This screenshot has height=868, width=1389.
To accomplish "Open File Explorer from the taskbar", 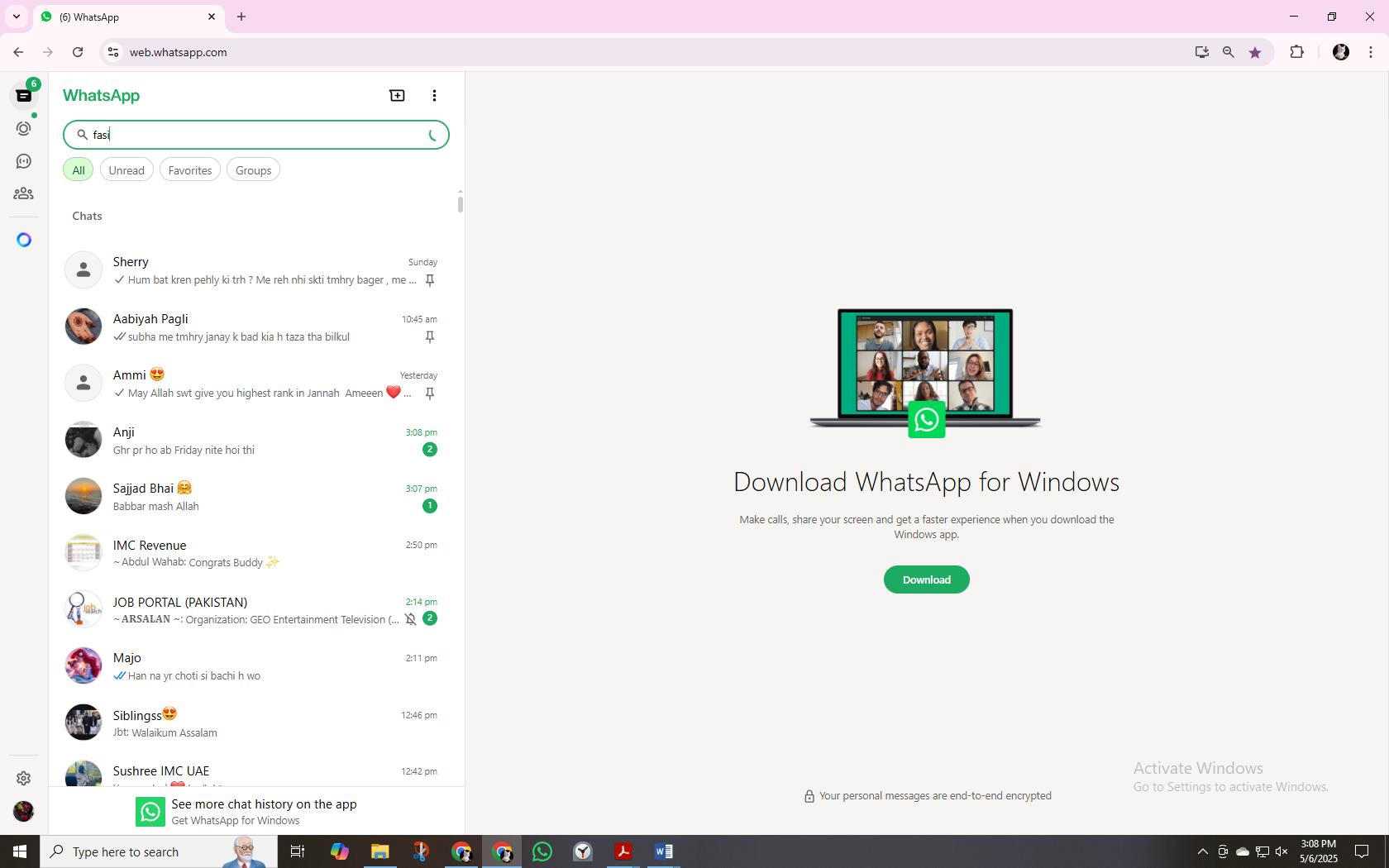I will [379, 851].
